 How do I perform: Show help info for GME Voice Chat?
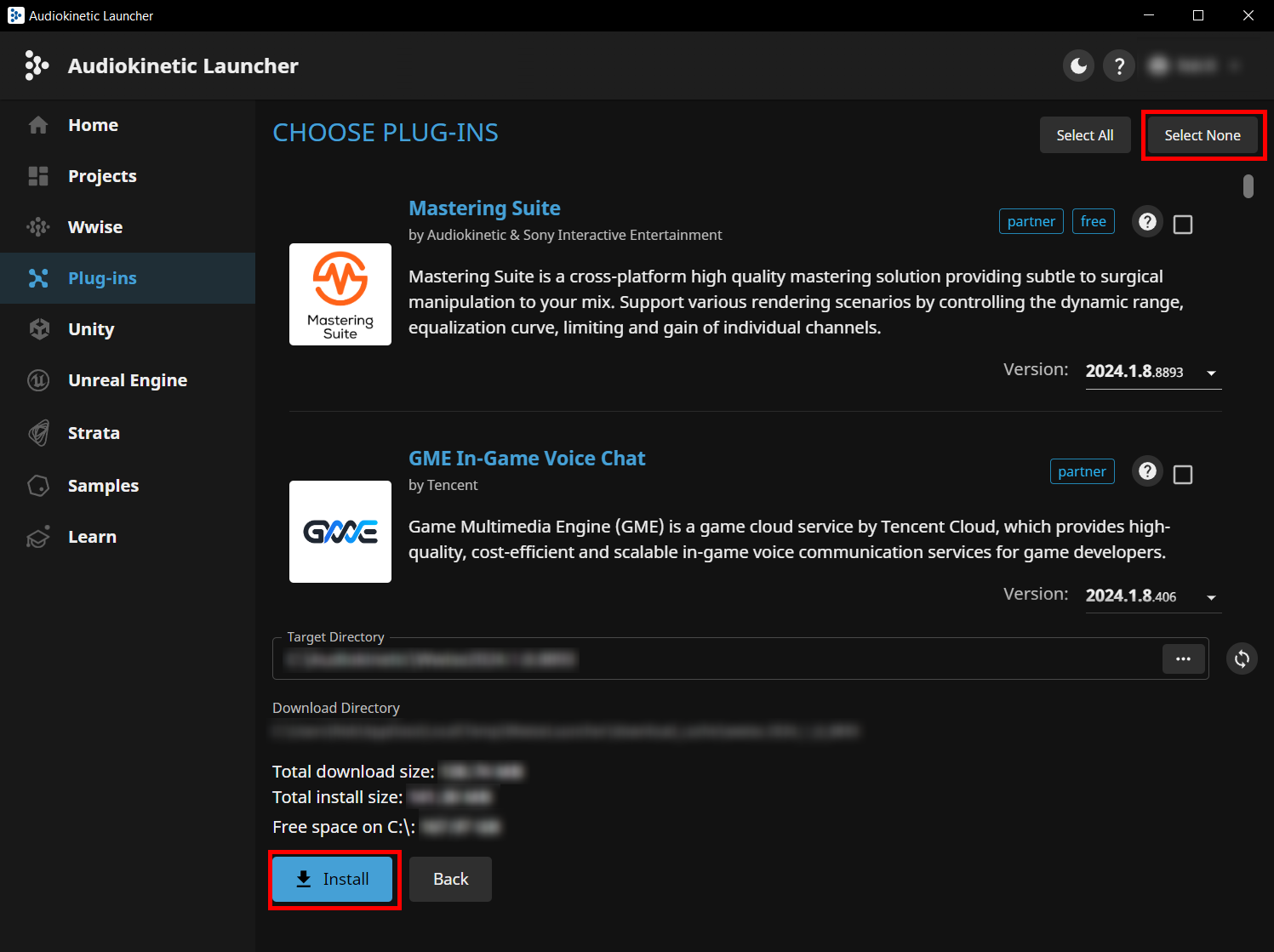(x=1147, y=471)
